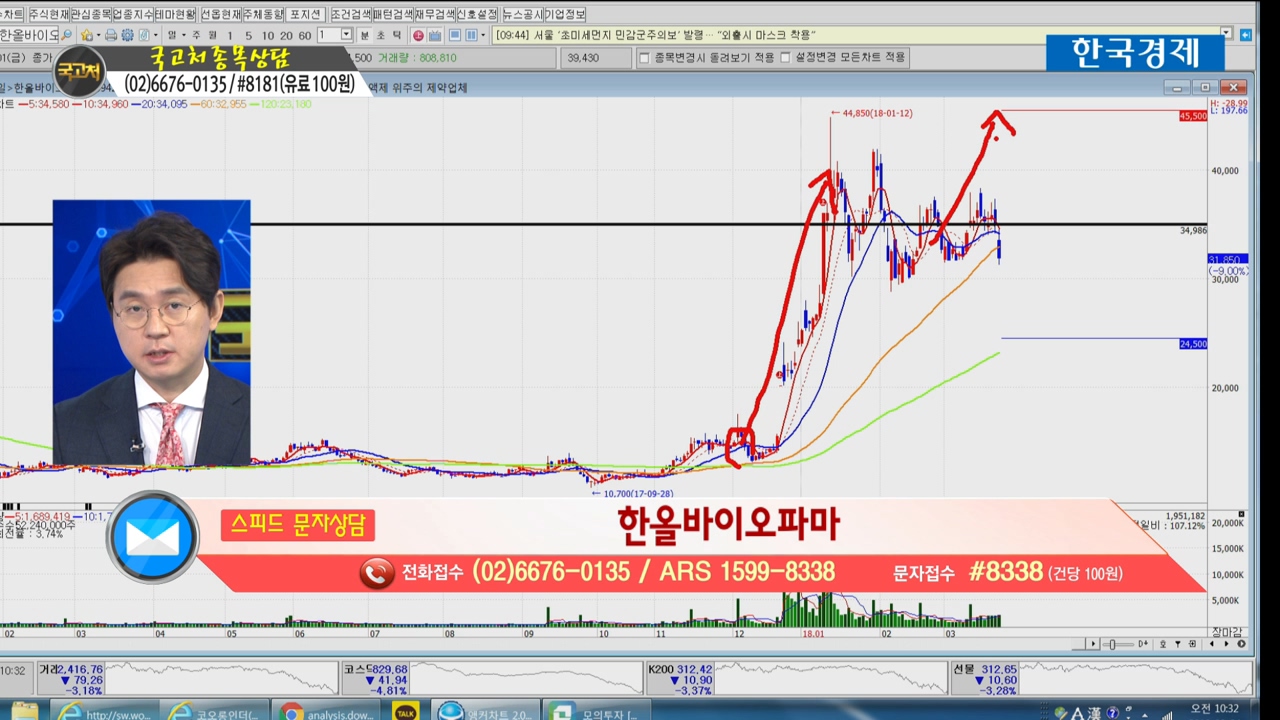
Task: Open KakaoTalk from the taskbar
Action: (405, 711)
